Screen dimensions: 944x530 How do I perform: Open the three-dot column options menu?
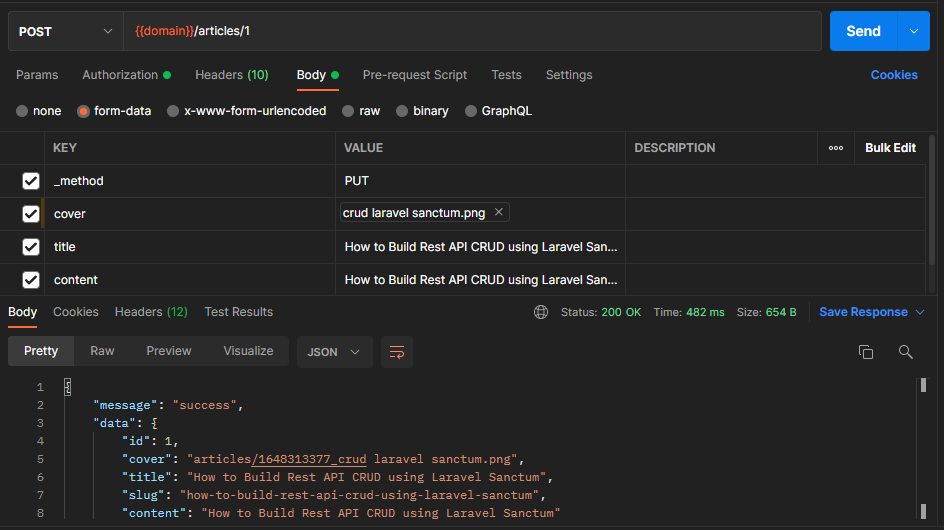[836, 148]
